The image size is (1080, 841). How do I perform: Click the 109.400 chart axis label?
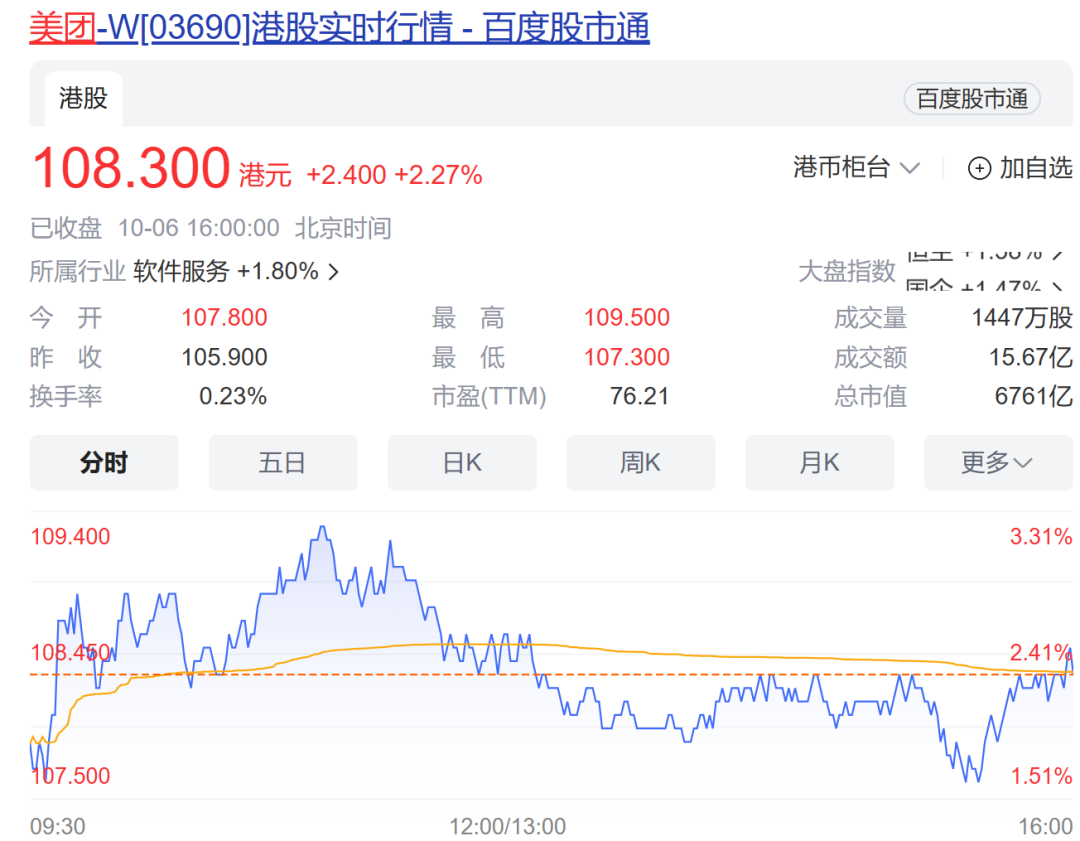[x=70, y=537]
